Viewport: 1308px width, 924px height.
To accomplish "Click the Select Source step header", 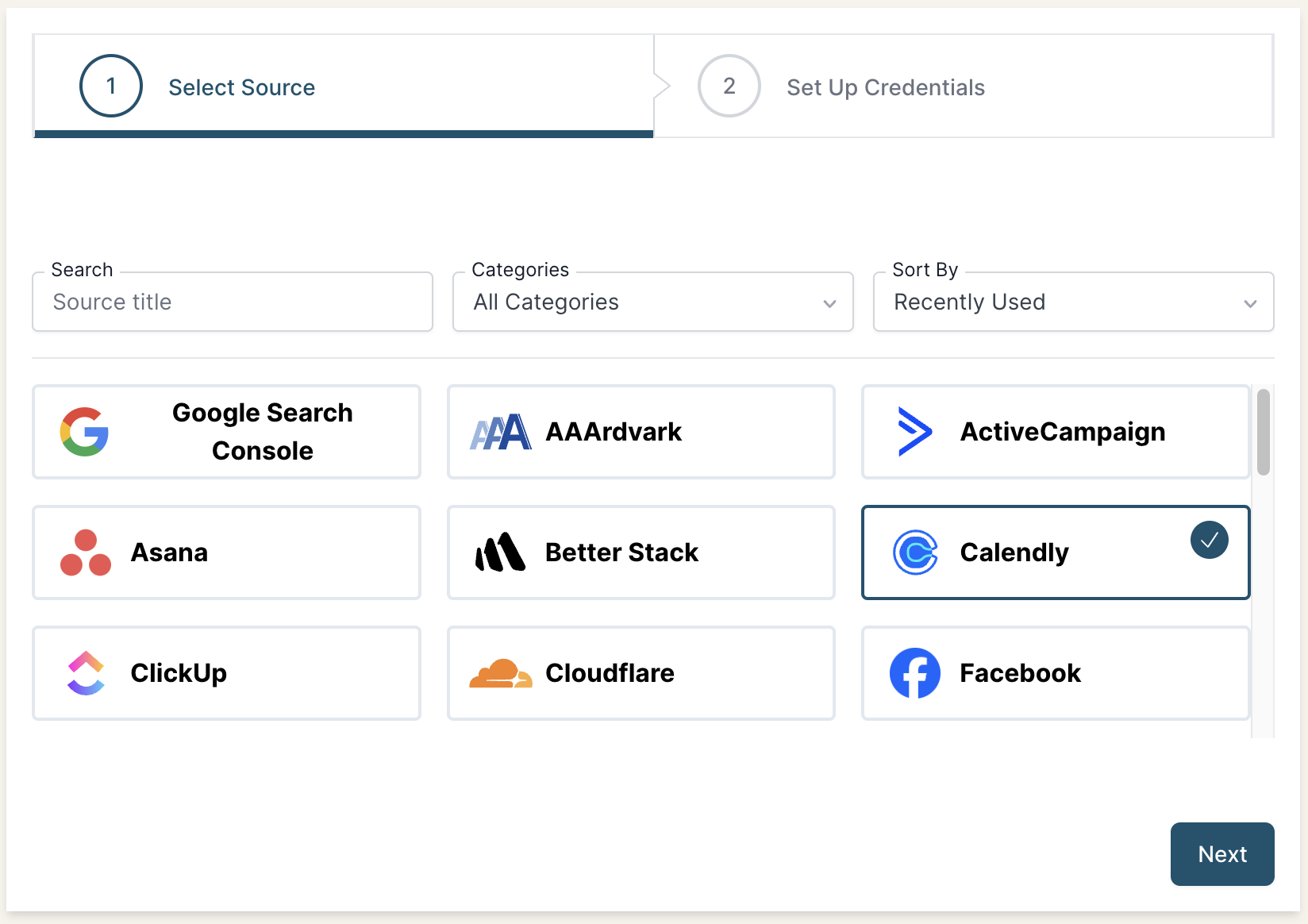I will [x=241, y=87].
